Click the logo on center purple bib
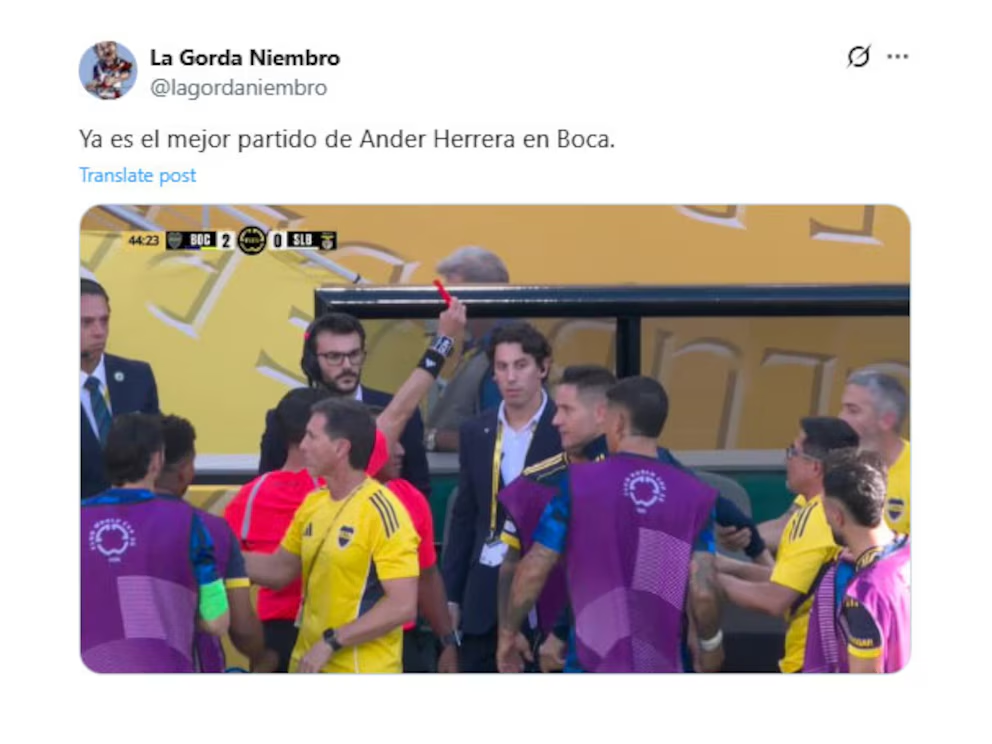Image resolution: width=992 pixels, height=744 pixels. pos(643,490)
